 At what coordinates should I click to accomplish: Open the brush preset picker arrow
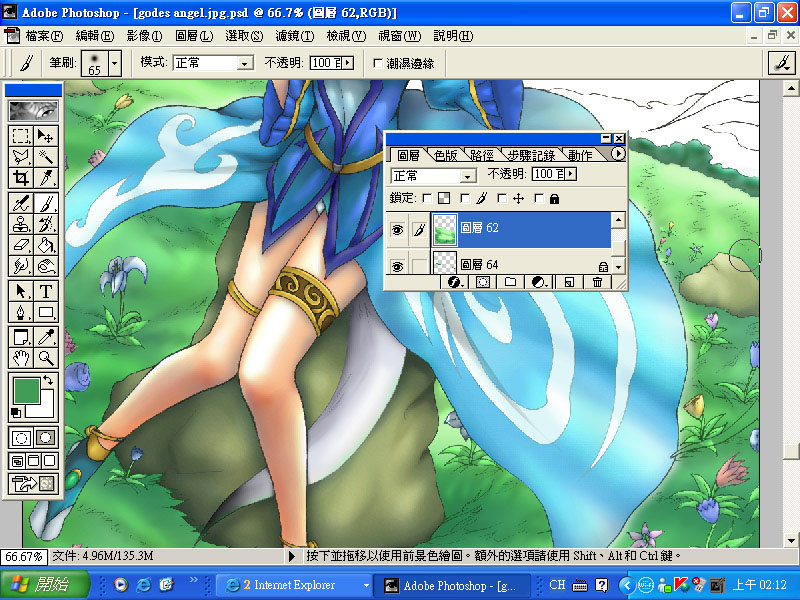(x=115, y=63)
